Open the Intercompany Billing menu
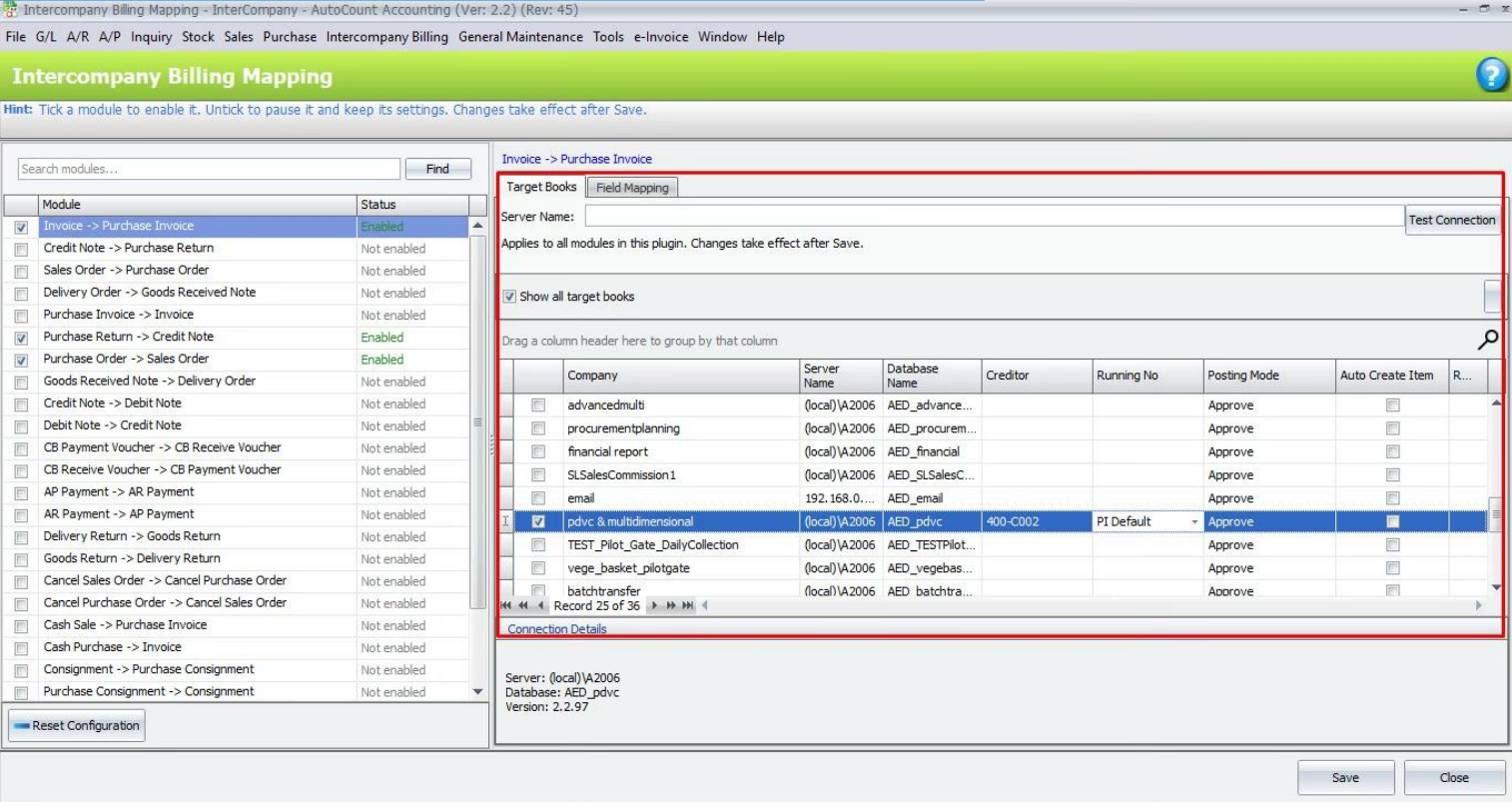1512x807 pixels. tap(386, 37)
